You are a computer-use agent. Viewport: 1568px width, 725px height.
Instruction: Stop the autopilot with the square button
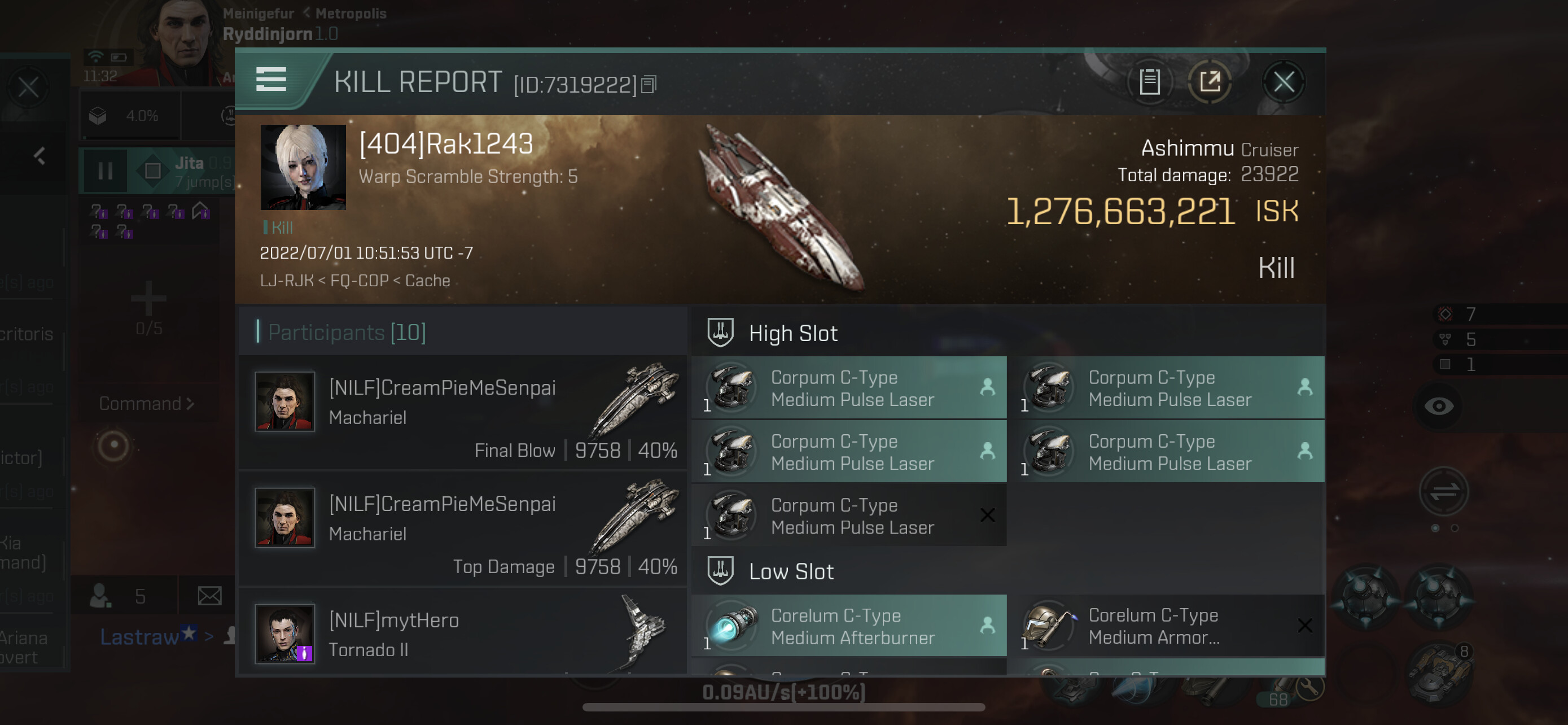152,171
